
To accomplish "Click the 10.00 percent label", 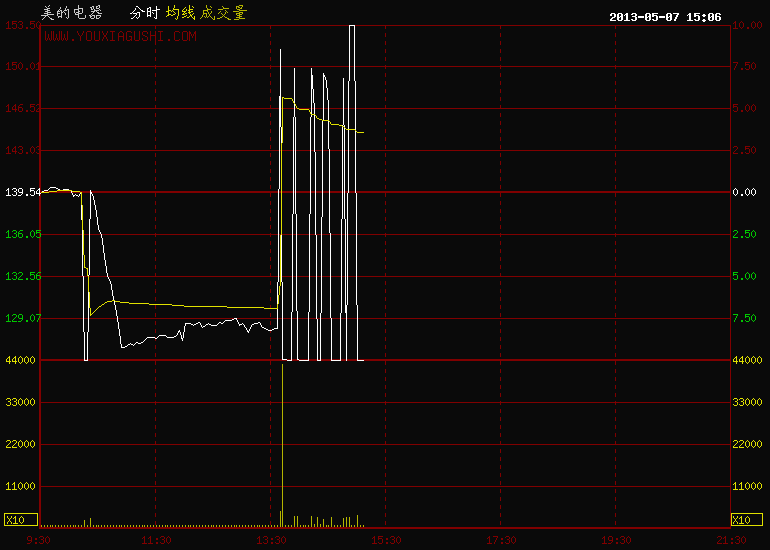I will point(747,26).
